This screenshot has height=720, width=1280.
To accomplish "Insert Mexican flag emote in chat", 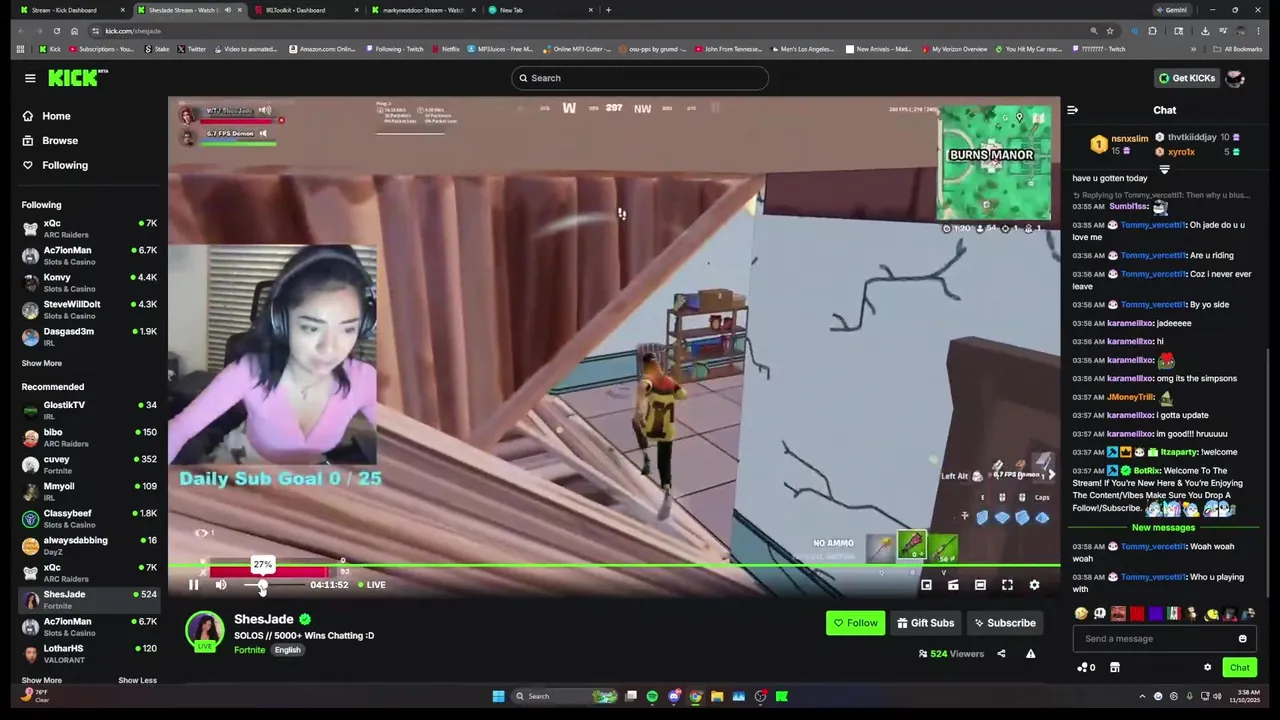I will 1174,614.
